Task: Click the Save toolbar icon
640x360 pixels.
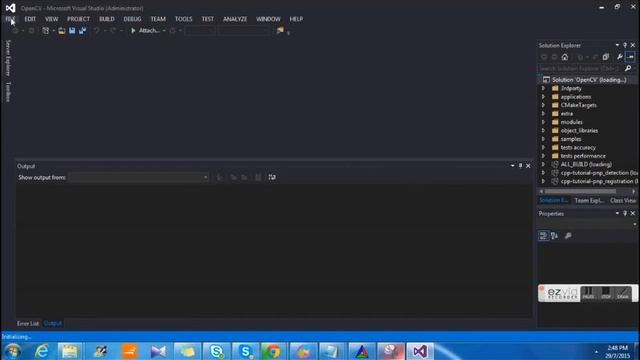Action: click(x=72, y=31)
